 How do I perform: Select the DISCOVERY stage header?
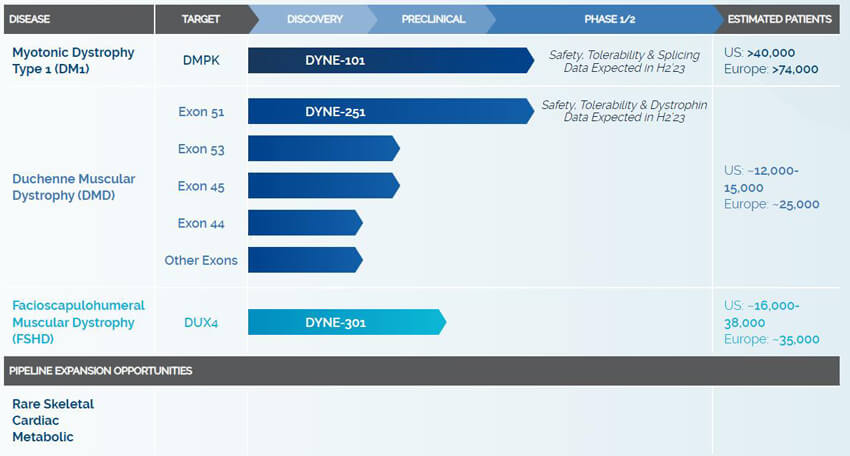314,19
